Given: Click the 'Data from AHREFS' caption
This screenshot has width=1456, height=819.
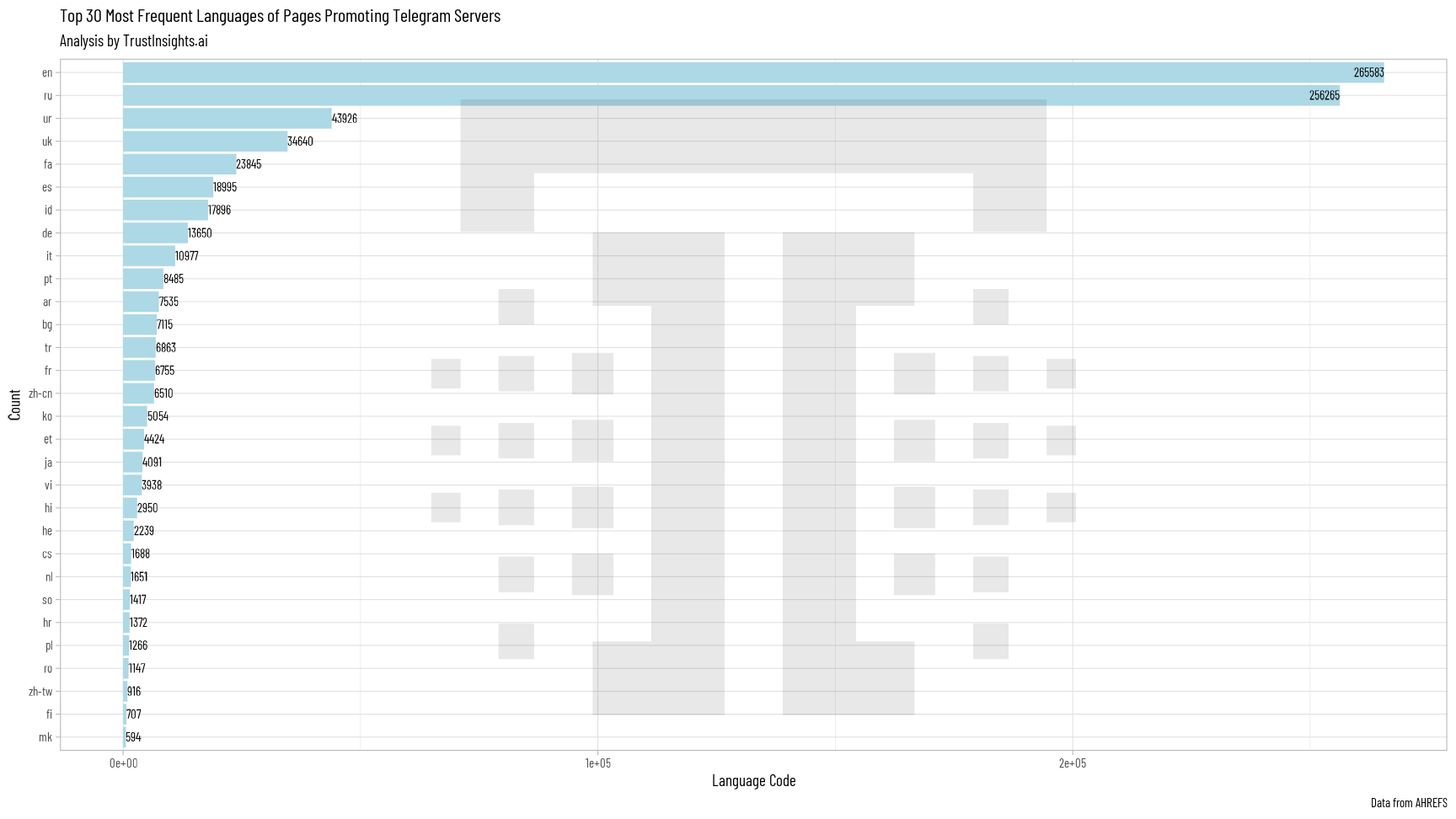Looking at the screenshot, I should [1409, 803].
